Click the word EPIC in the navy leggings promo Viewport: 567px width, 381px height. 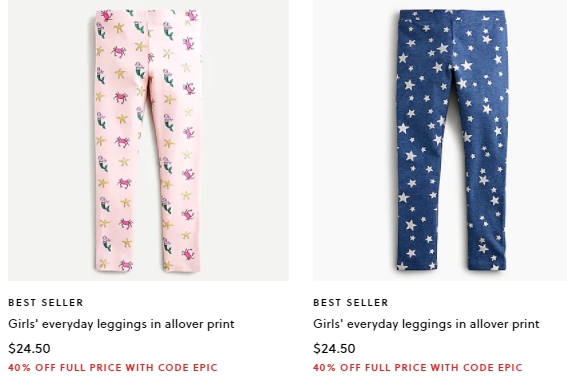(510, 368)
